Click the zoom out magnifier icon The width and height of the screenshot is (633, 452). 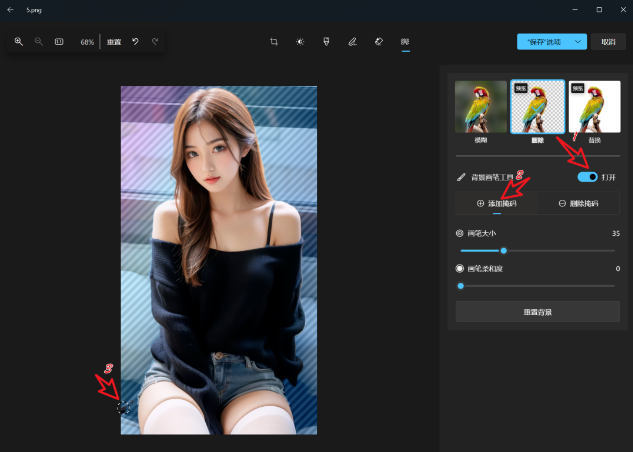point(38,42)
